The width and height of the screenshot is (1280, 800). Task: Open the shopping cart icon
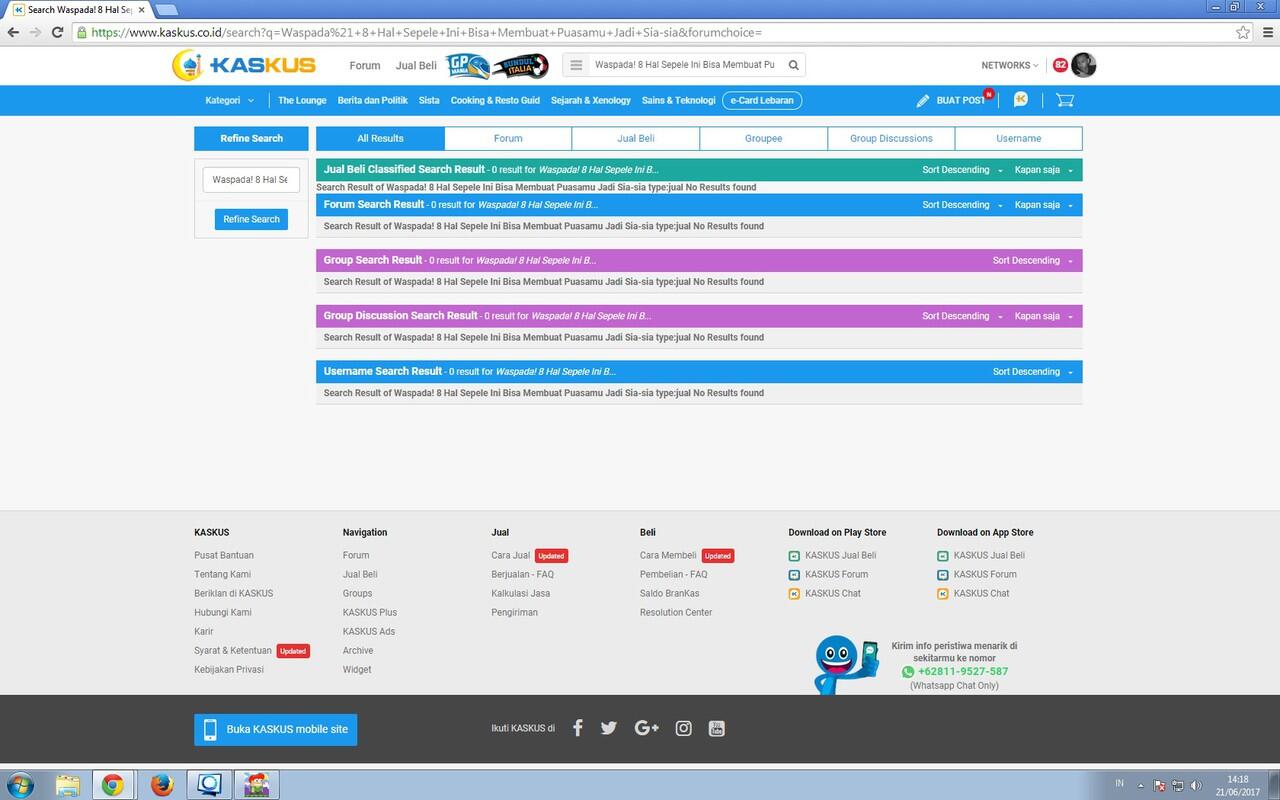1064,100
